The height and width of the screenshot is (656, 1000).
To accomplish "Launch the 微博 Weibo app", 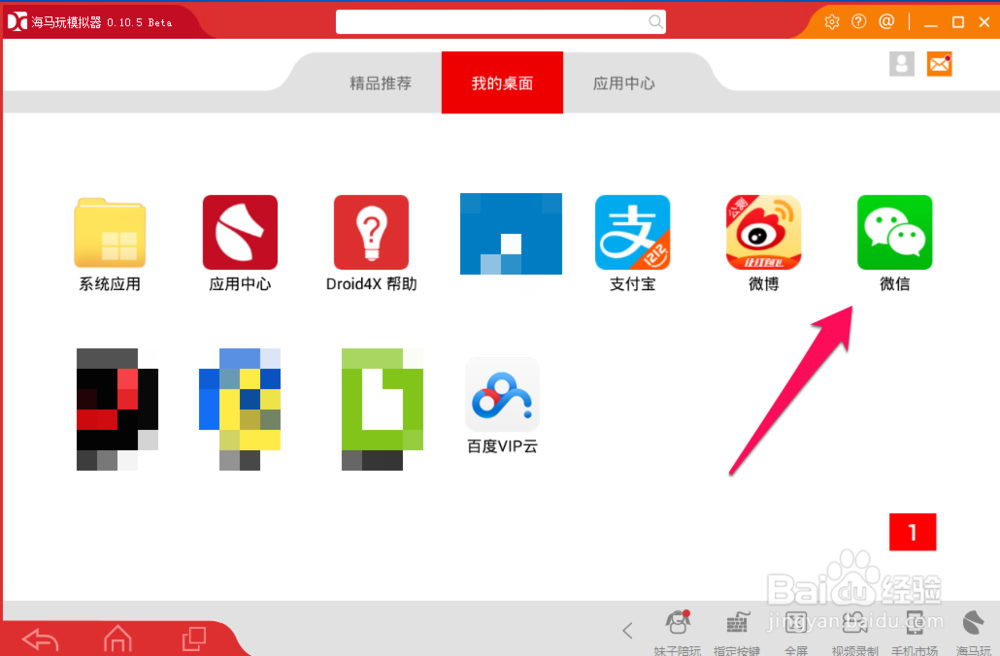I will coord(763,233).
